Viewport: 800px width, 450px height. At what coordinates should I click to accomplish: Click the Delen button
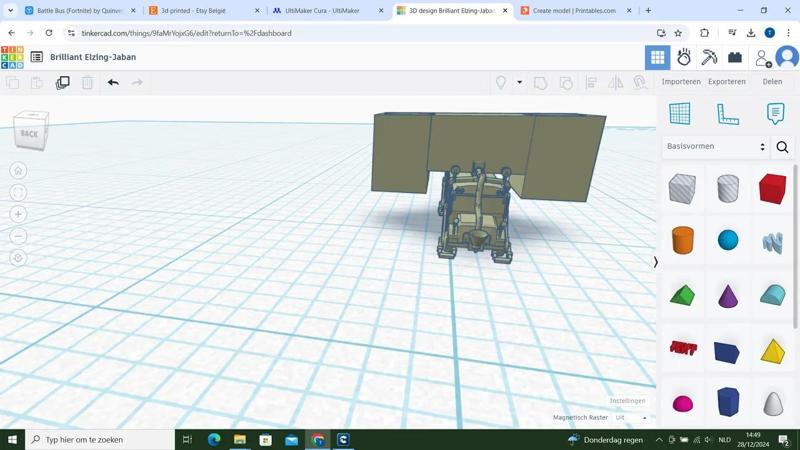(x=772, y=82)
